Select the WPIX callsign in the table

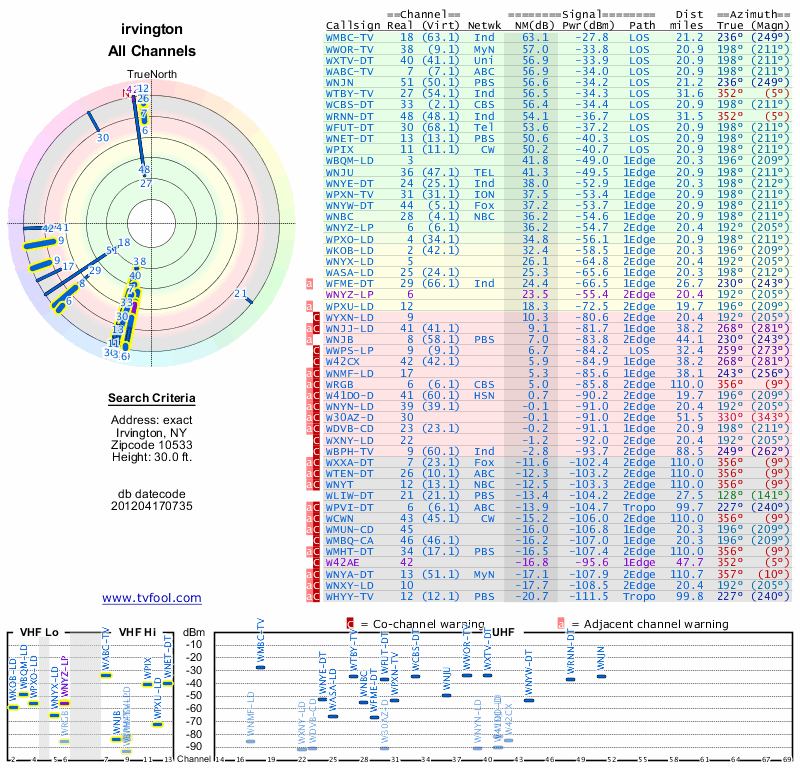point(339,150)
